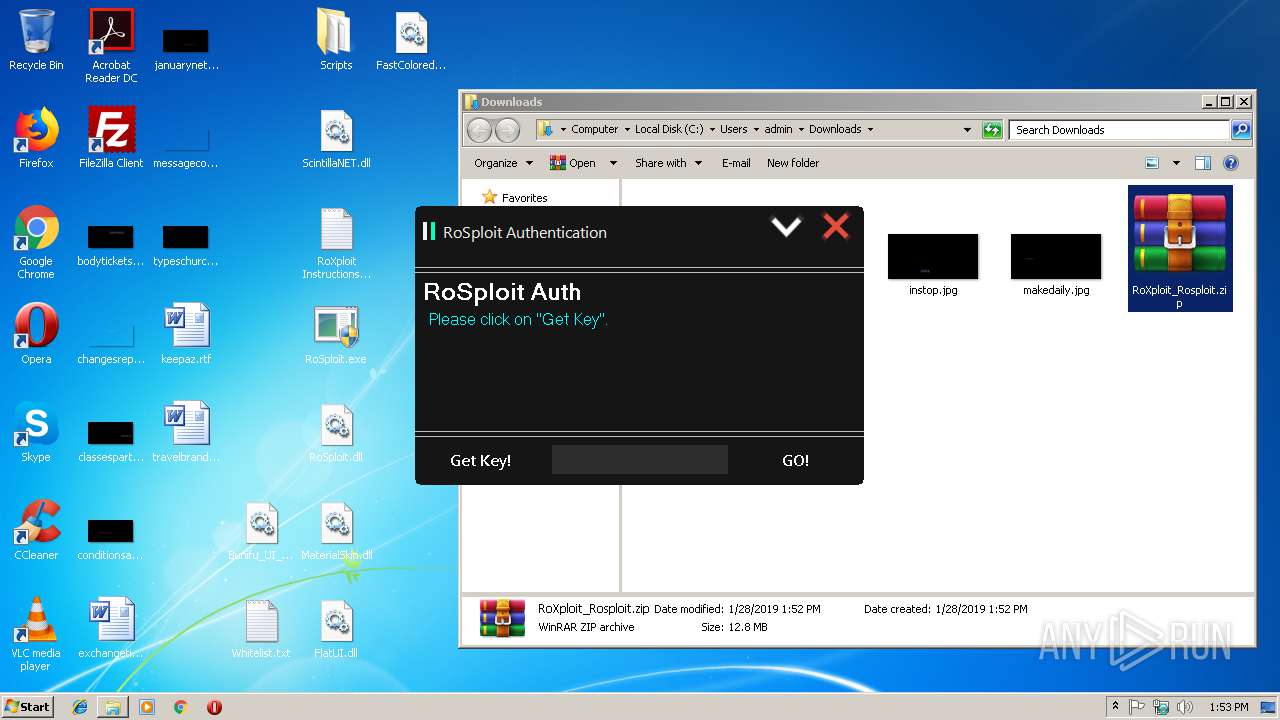
Task: Select RoXploit Instructions text file
Action: [336, 242]
